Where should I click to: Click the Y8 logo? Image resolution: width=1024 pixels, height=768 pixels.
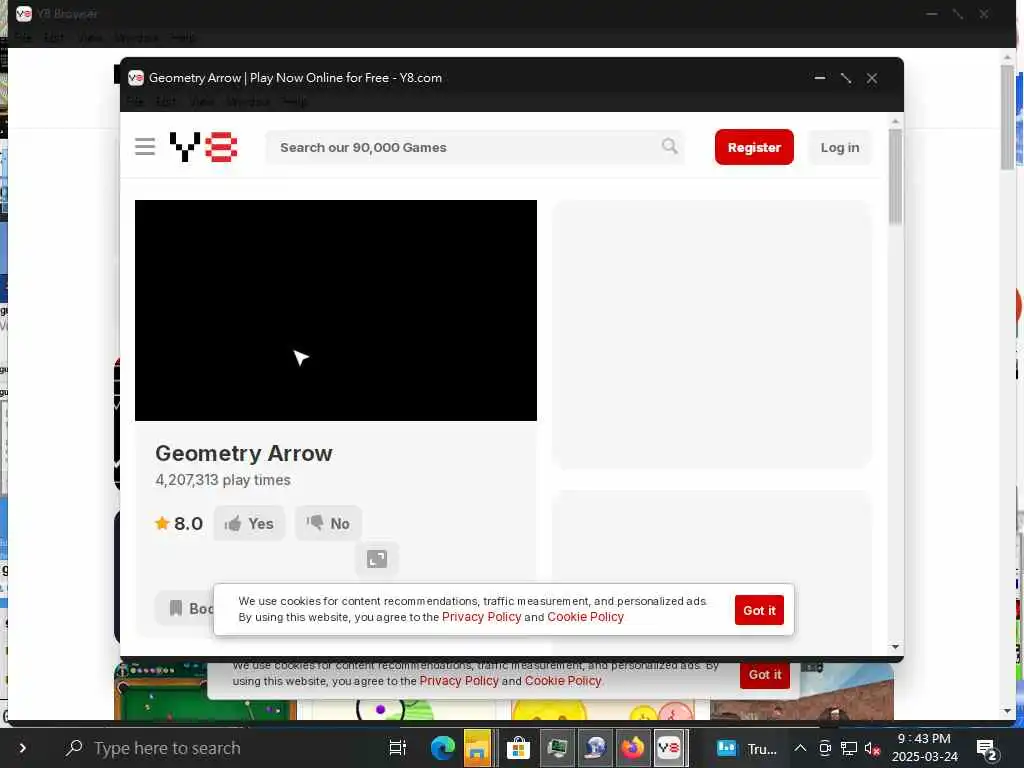(x=203, y=147)
